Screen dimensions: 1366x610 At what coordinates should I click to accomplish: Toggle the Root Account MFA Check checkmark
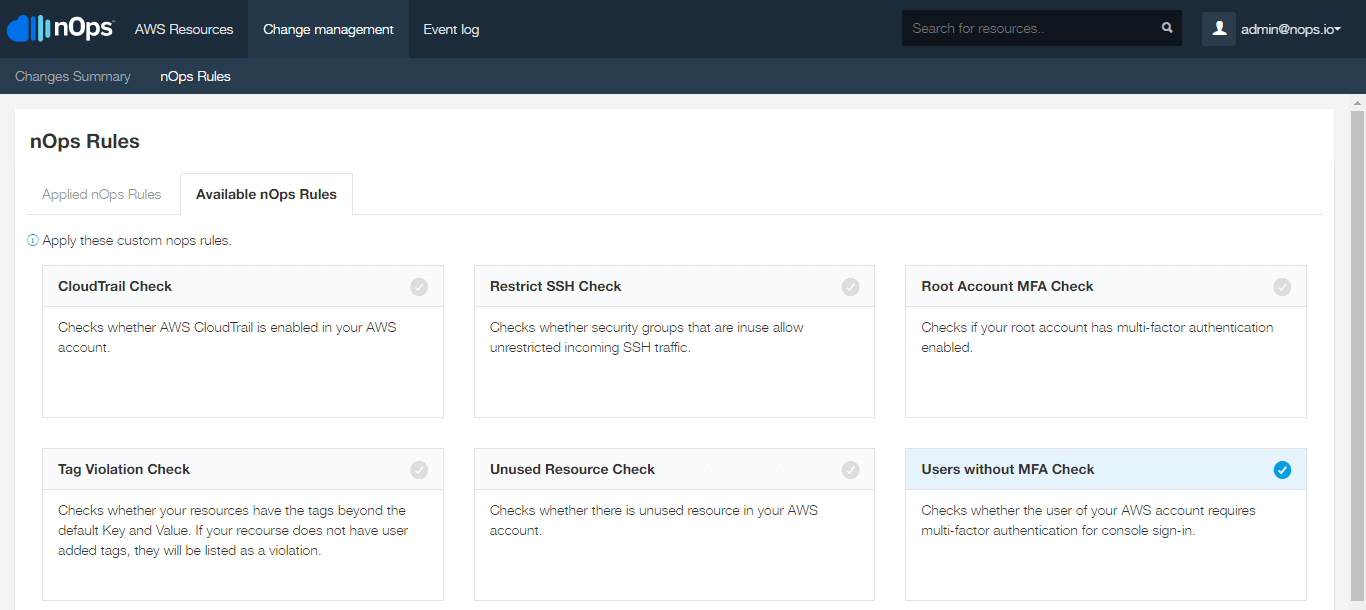click(1282, 287)
